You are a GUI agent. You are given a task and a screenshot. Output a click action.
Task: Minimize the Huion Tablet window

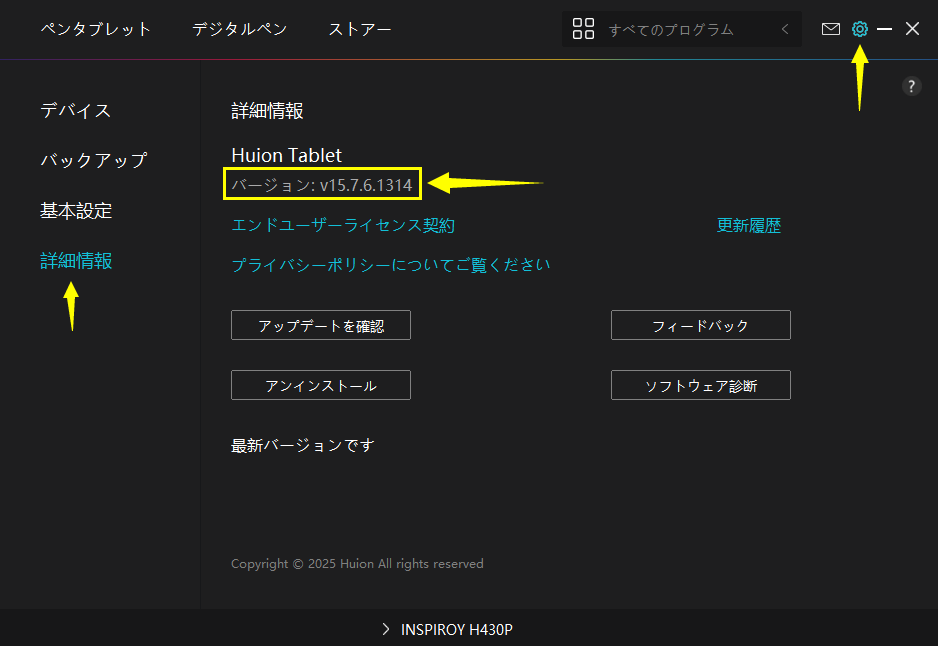point(884,29)
